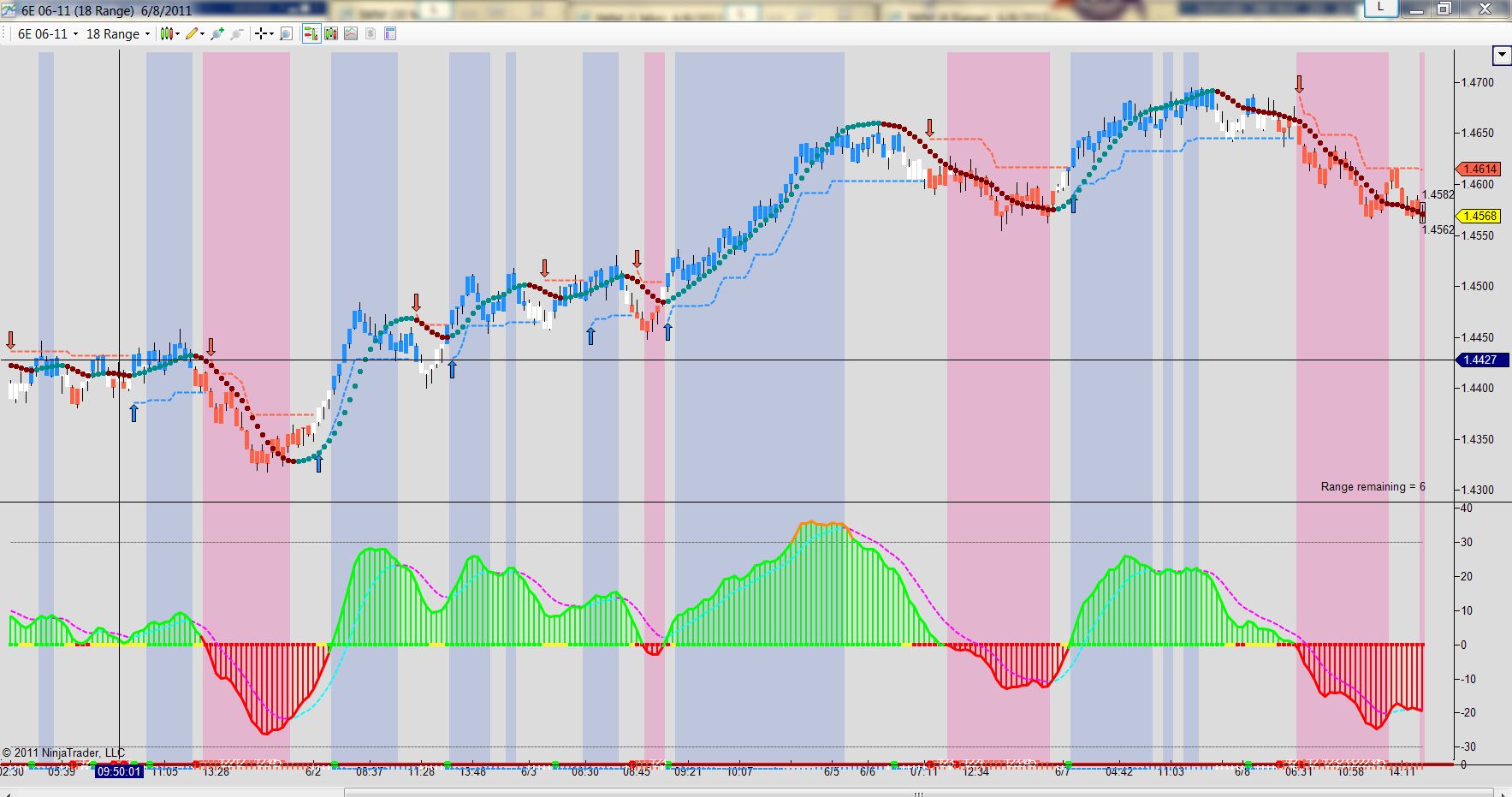Expand the chart style dropdown arrow
Screen dimensions: 1512x797
pyautogui.click(x=178, y=34)
